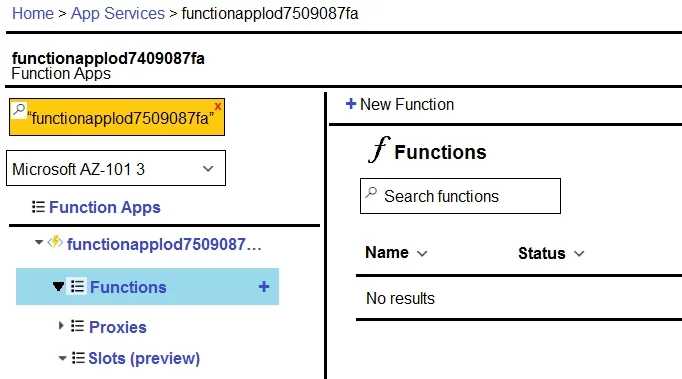Open the Microsoft AZ-101 3 subscription dropdown
This screenshot has width=682, height=379.
116,168
